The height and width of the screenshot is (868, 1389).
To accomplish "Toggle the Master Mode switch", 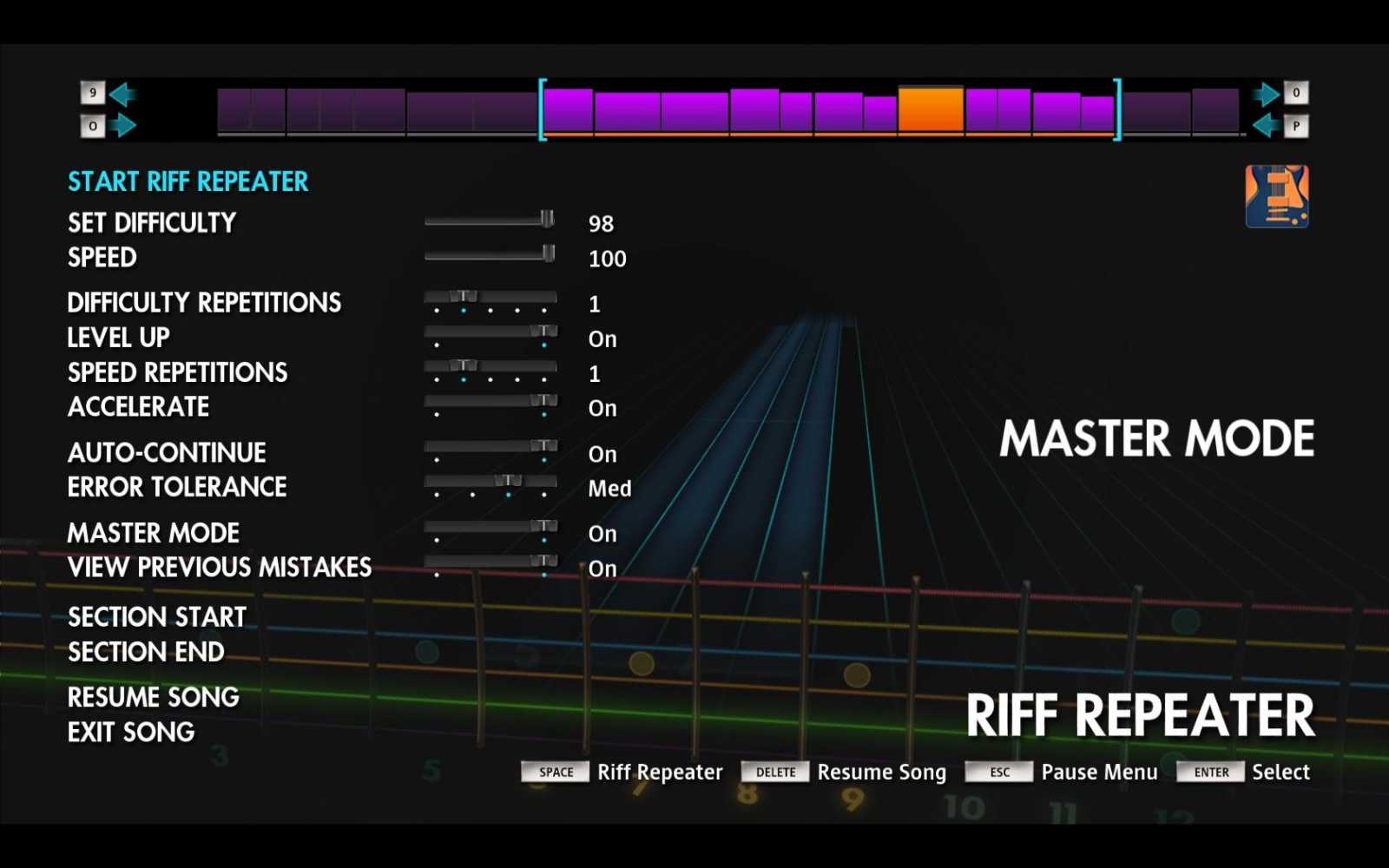I will 490,530.
